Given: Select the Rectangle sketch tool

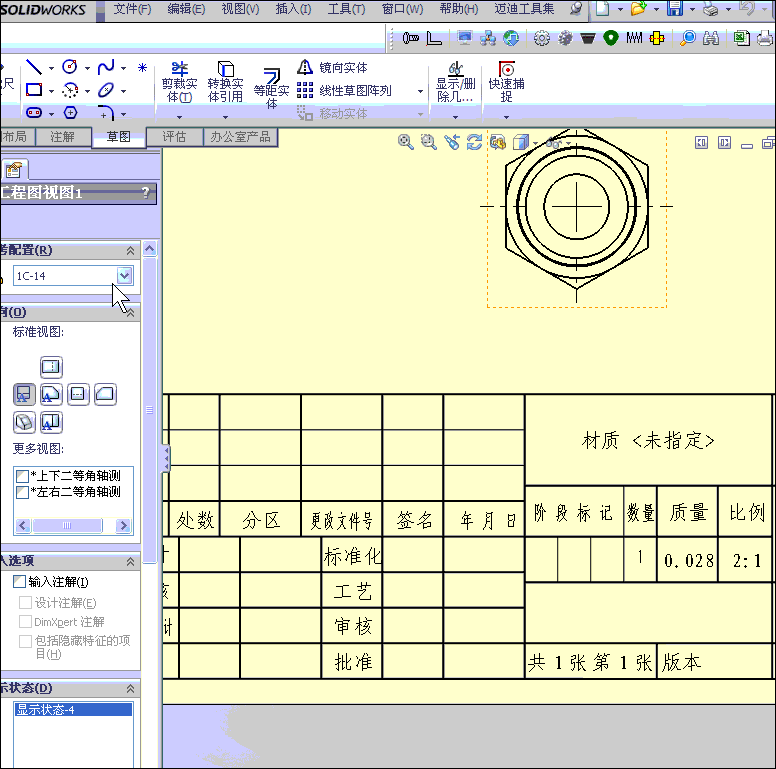Looking at the screenshot, I should click(34, 90).
